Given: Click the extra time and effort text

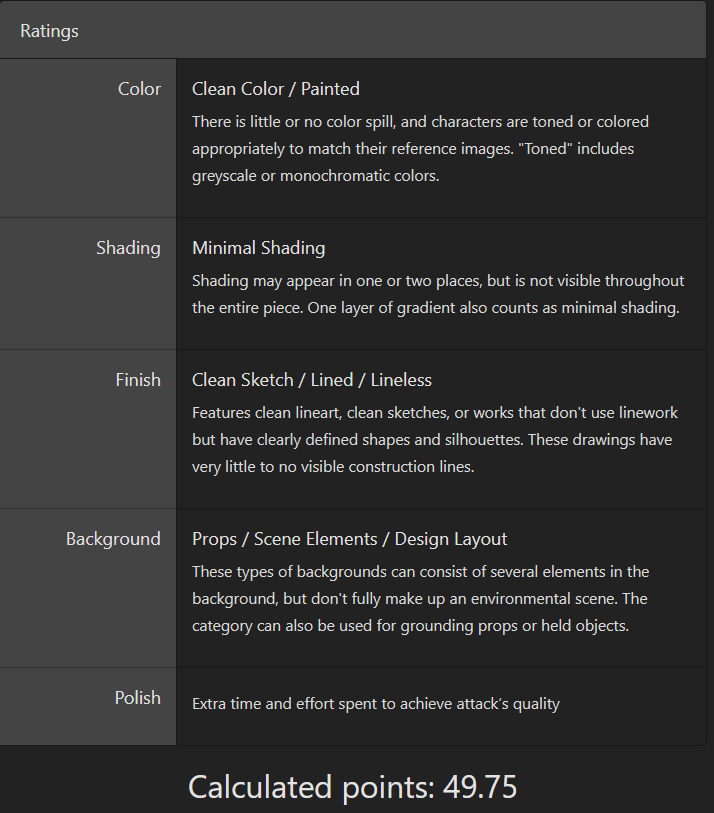Looking at the screenshot, I should click(x=375, y=704).
